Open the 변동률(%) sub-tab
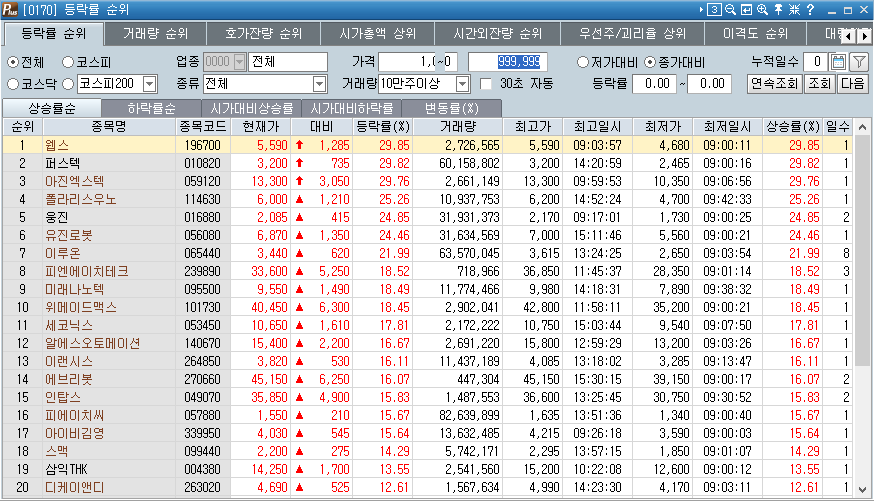 point(451,108)
